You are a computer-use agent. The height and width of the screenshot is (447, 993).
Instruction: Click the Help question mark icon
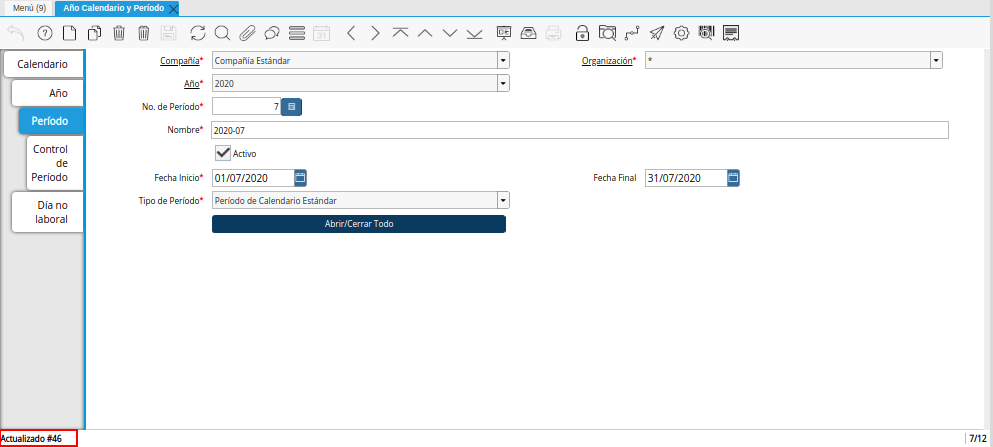(x=44, y=33)
